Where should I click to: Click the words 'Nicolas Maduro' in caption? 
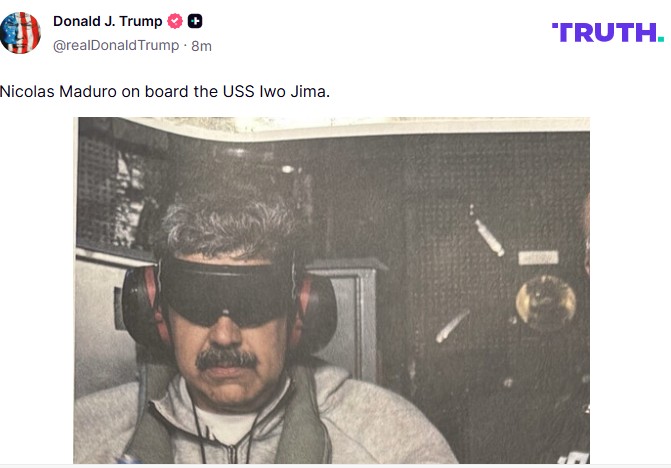58,92
